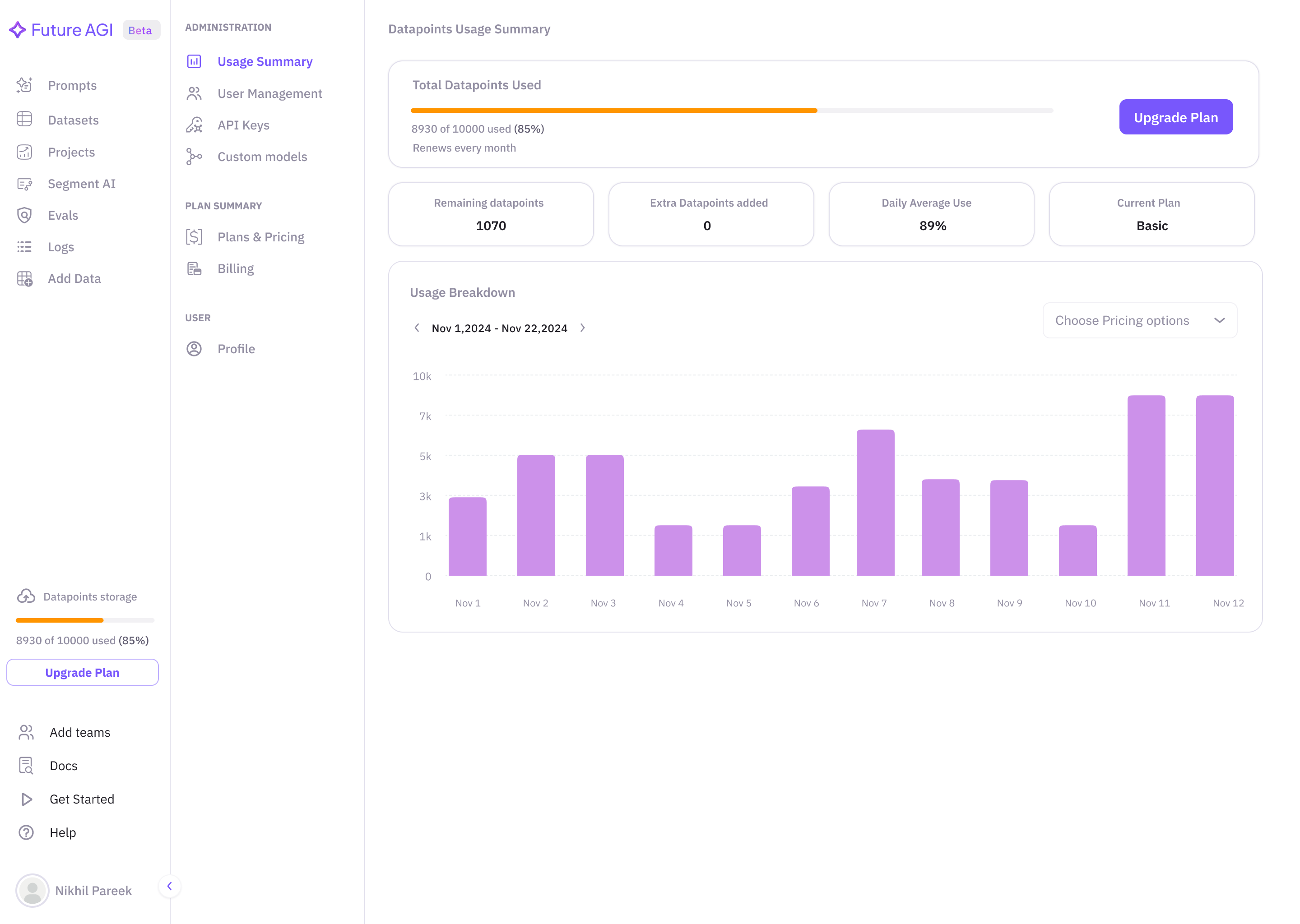Go to the previous date range
The width and height of the screenshot is (1300, 924).
[417, 328]
